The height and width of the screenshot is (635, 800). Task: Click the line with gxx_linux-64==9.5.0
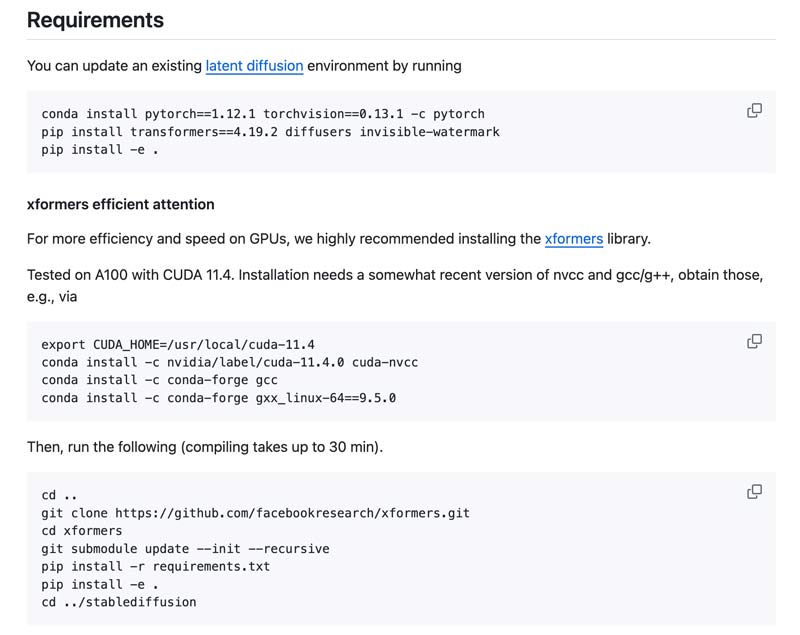click(x=218, y=398)
